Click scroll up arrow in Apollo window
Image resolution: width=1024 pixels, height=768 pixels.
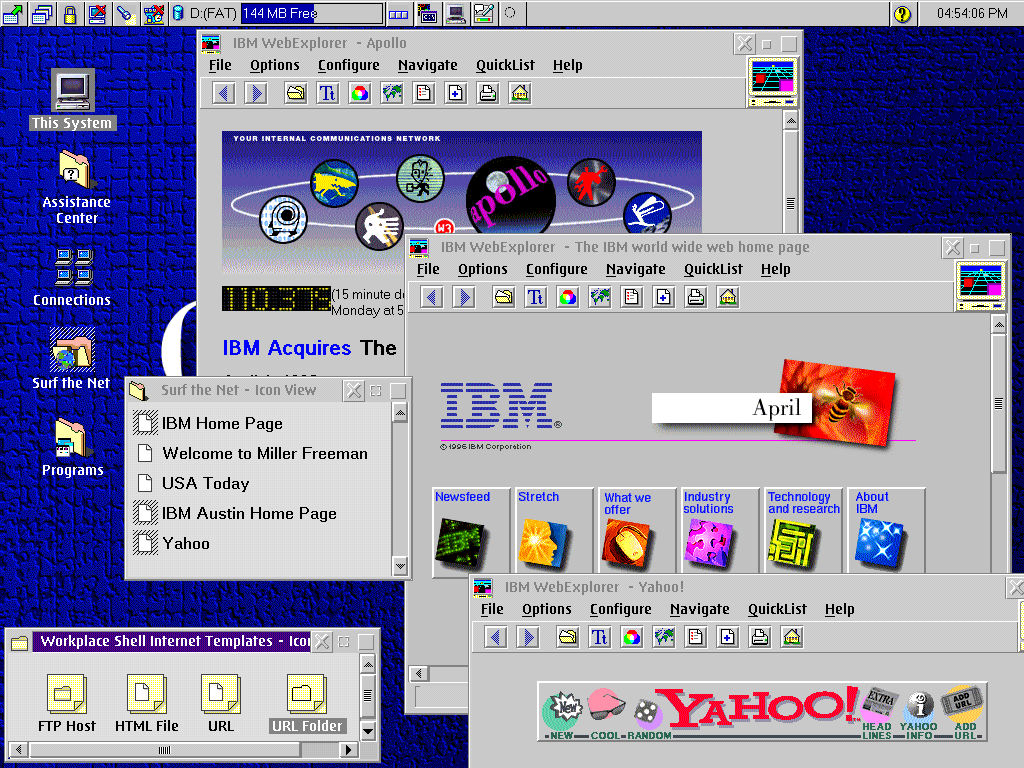tap(791, 121)
